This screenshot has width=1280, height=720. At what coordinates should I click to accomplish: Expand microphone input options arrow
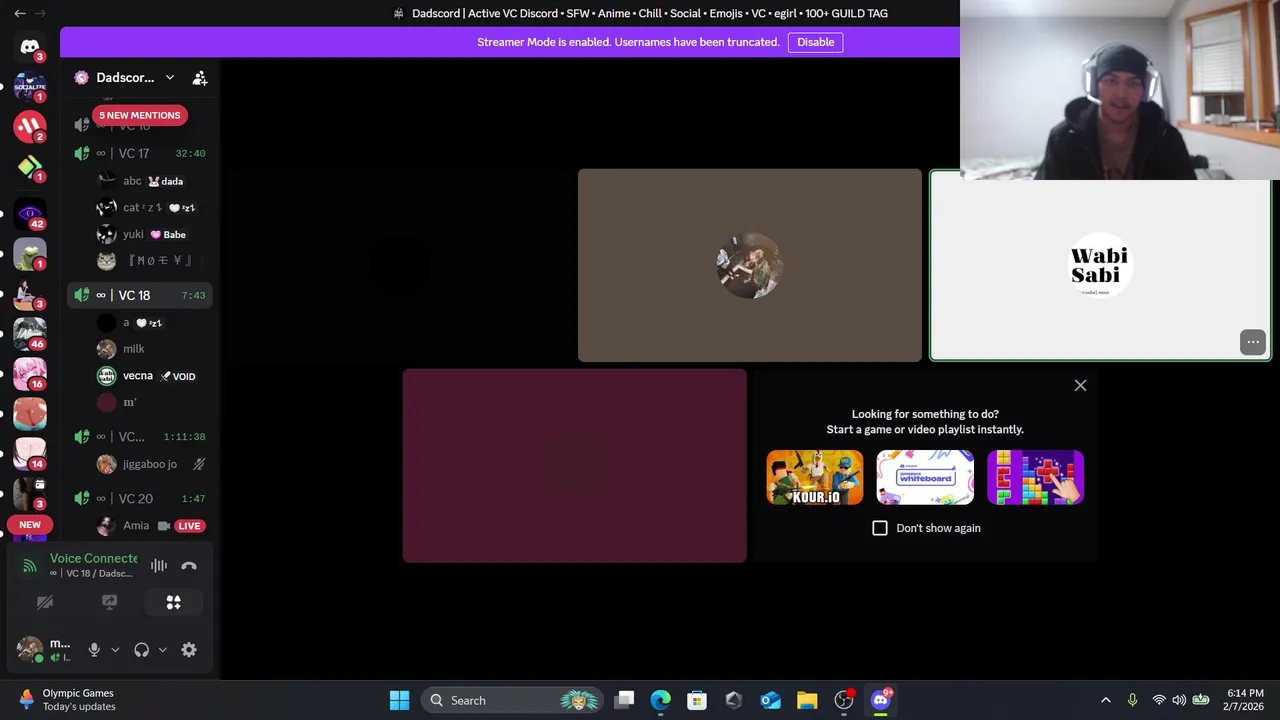[115, 650]
